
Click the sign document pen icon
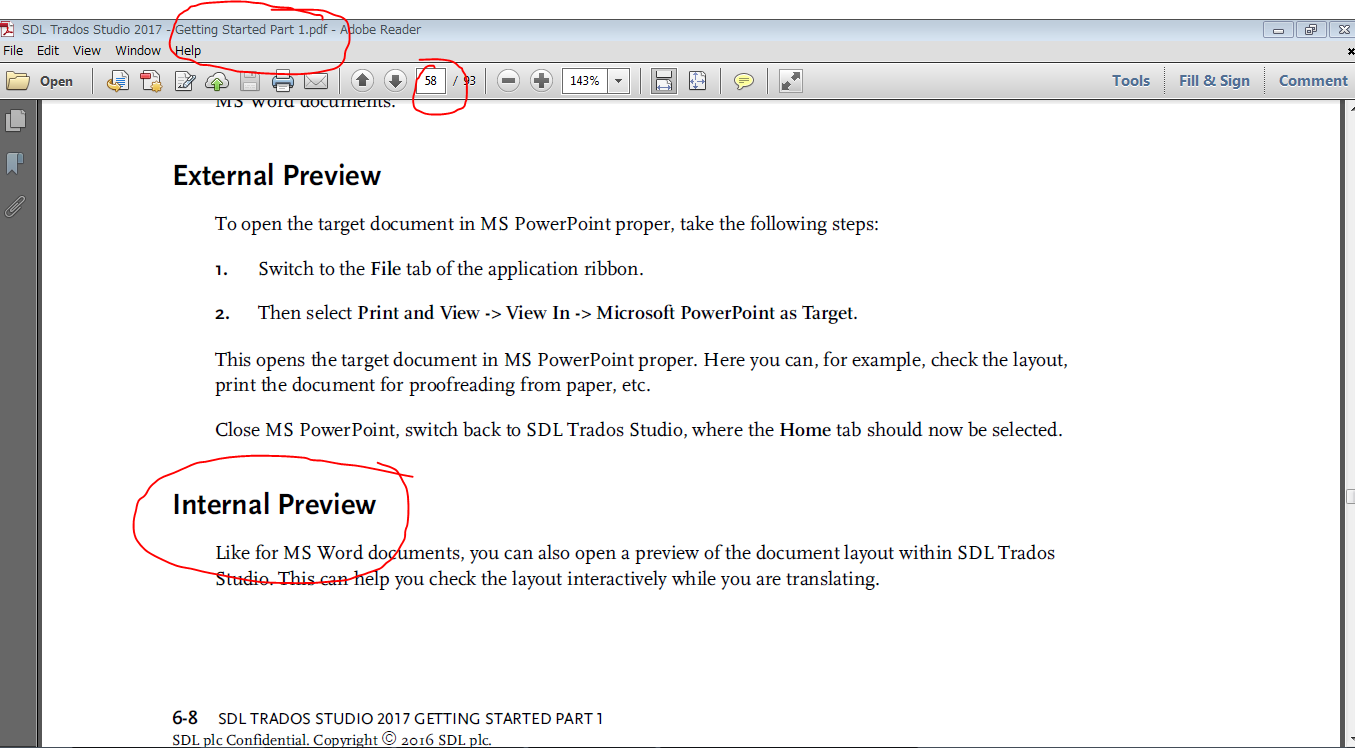185,81
